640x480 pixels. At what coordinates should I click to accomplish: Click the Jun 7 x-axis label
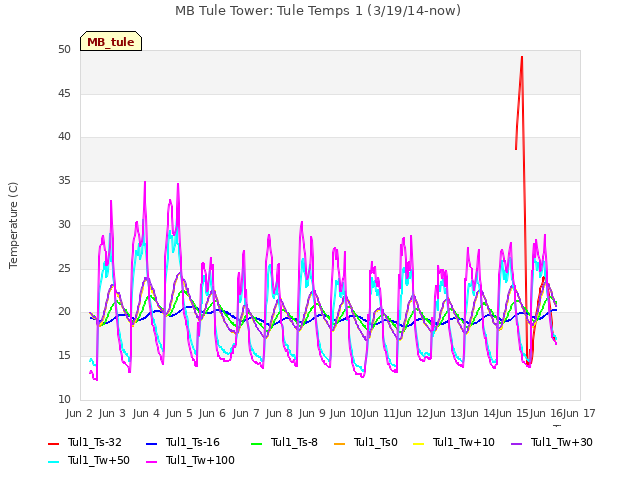tap(246, 413)
